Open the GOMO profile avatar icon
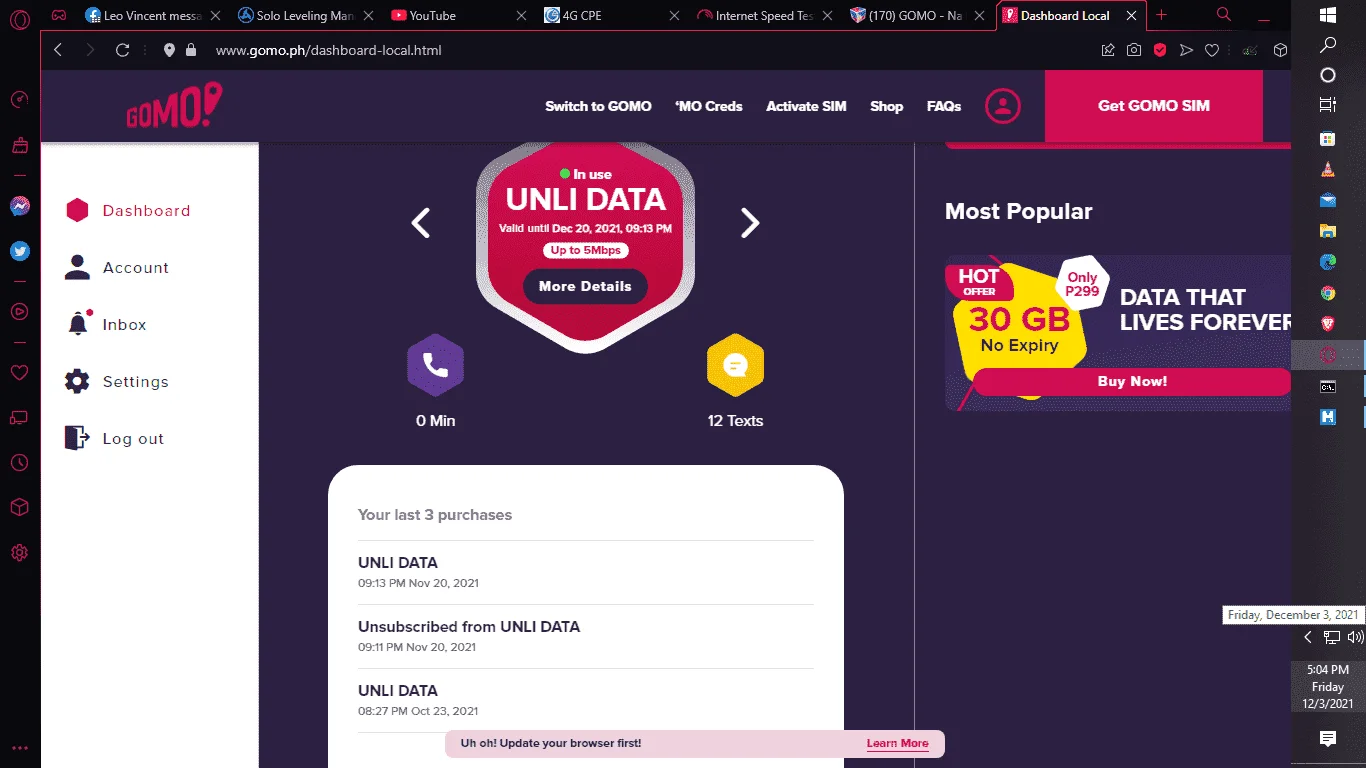The image size is (1366, 768). click(1003, 106)
